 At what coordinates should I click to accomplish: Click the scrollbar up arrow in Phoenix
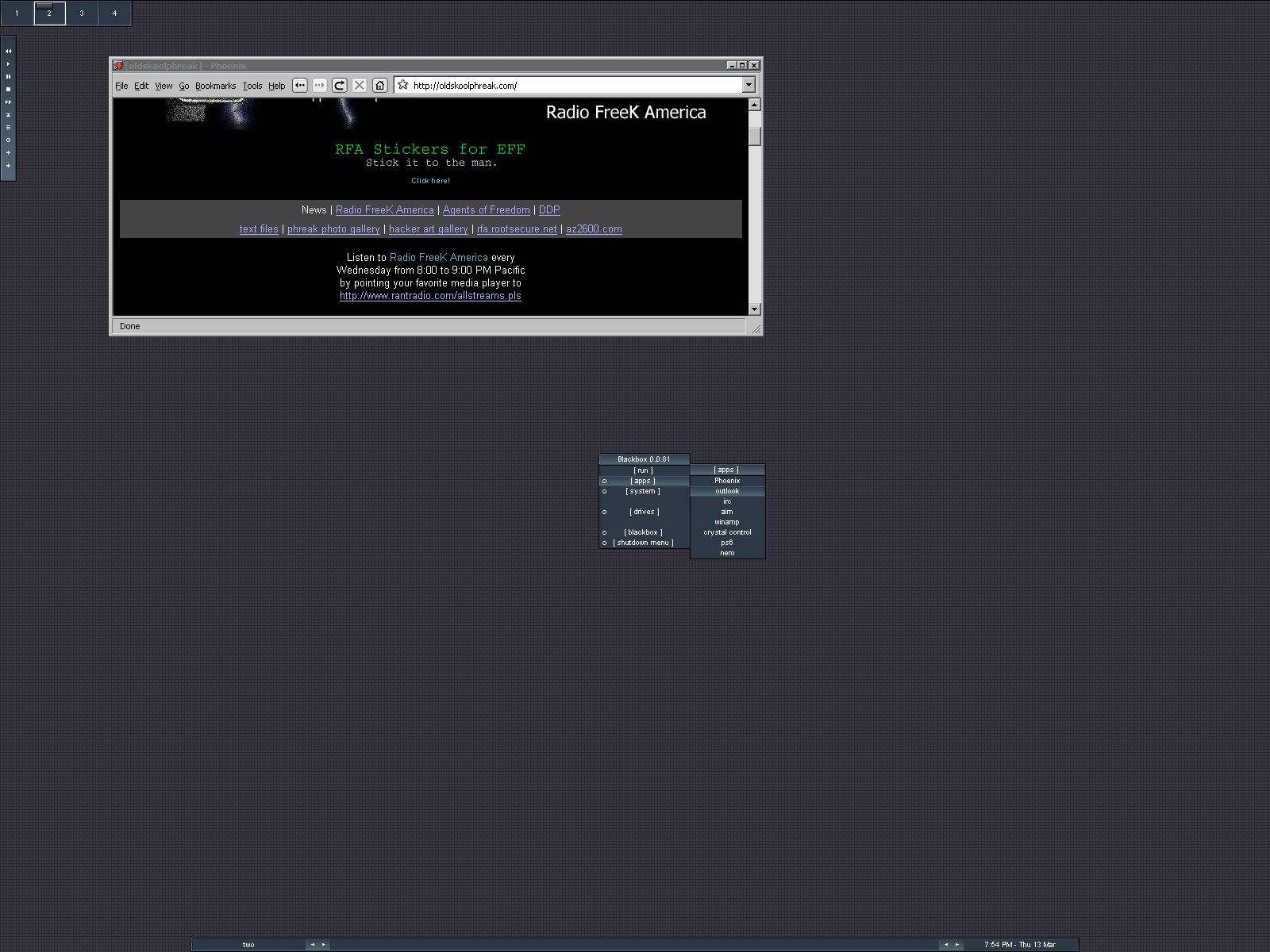[755, 105]
